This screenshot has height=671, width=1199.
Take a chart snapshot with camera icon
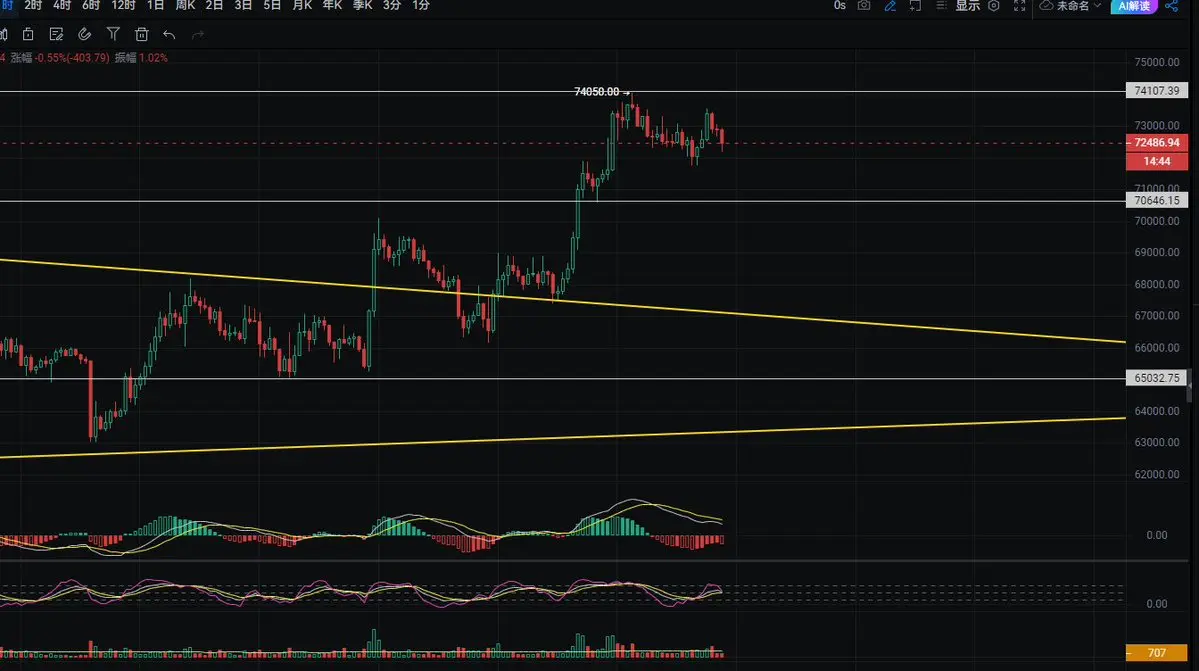[x=864, y=5]
